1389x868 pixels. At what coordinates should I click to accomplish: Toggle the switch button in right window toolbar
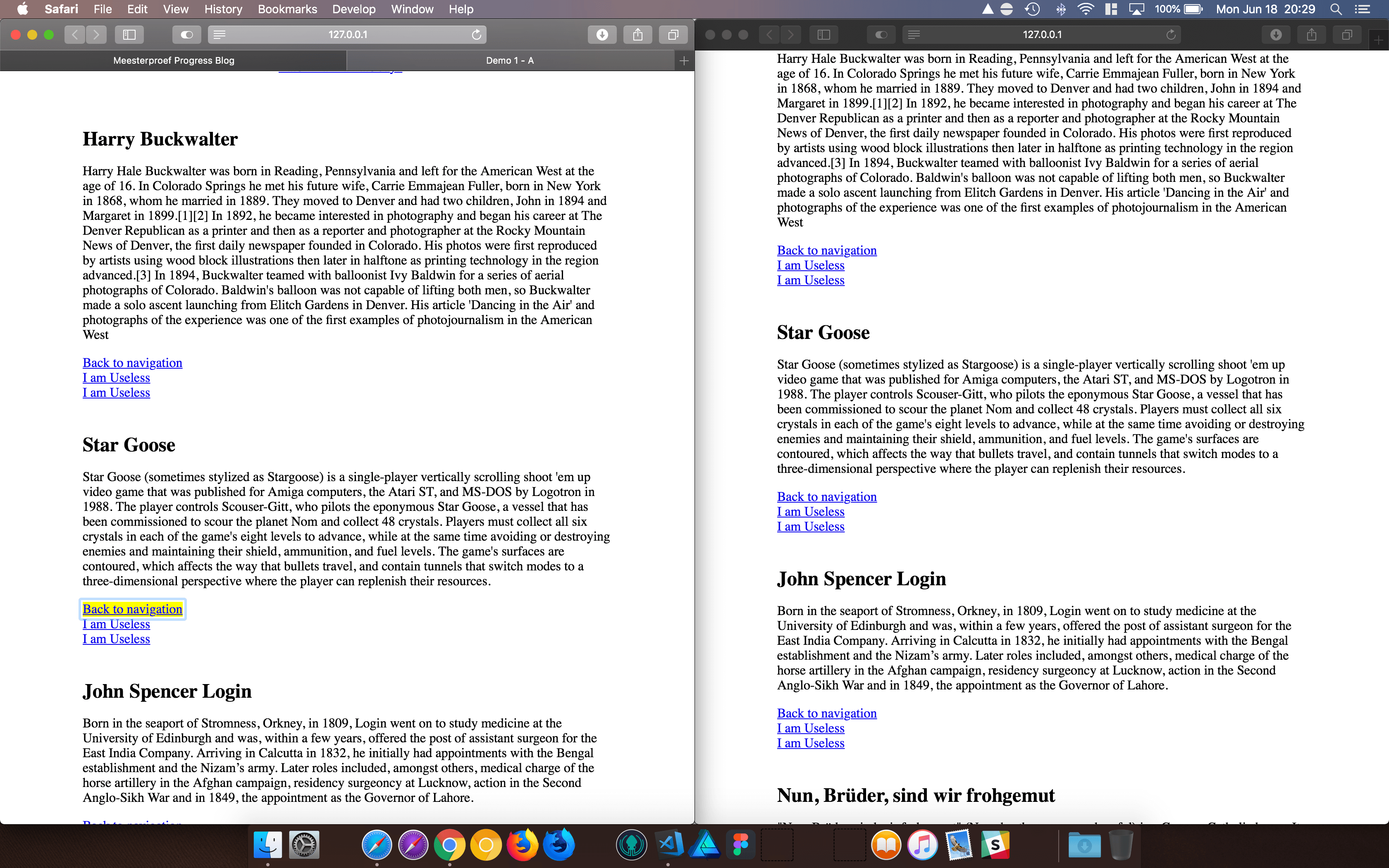point(881,34)
